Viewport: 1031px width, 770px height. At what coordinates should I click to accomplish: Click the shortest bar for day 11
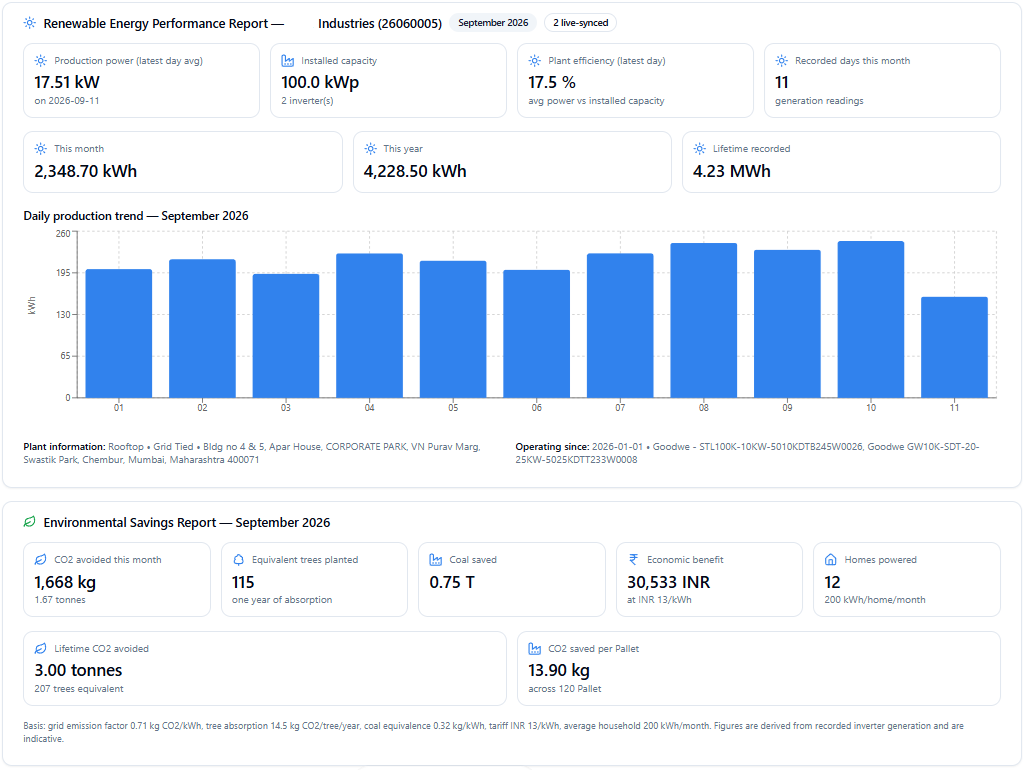954,347
